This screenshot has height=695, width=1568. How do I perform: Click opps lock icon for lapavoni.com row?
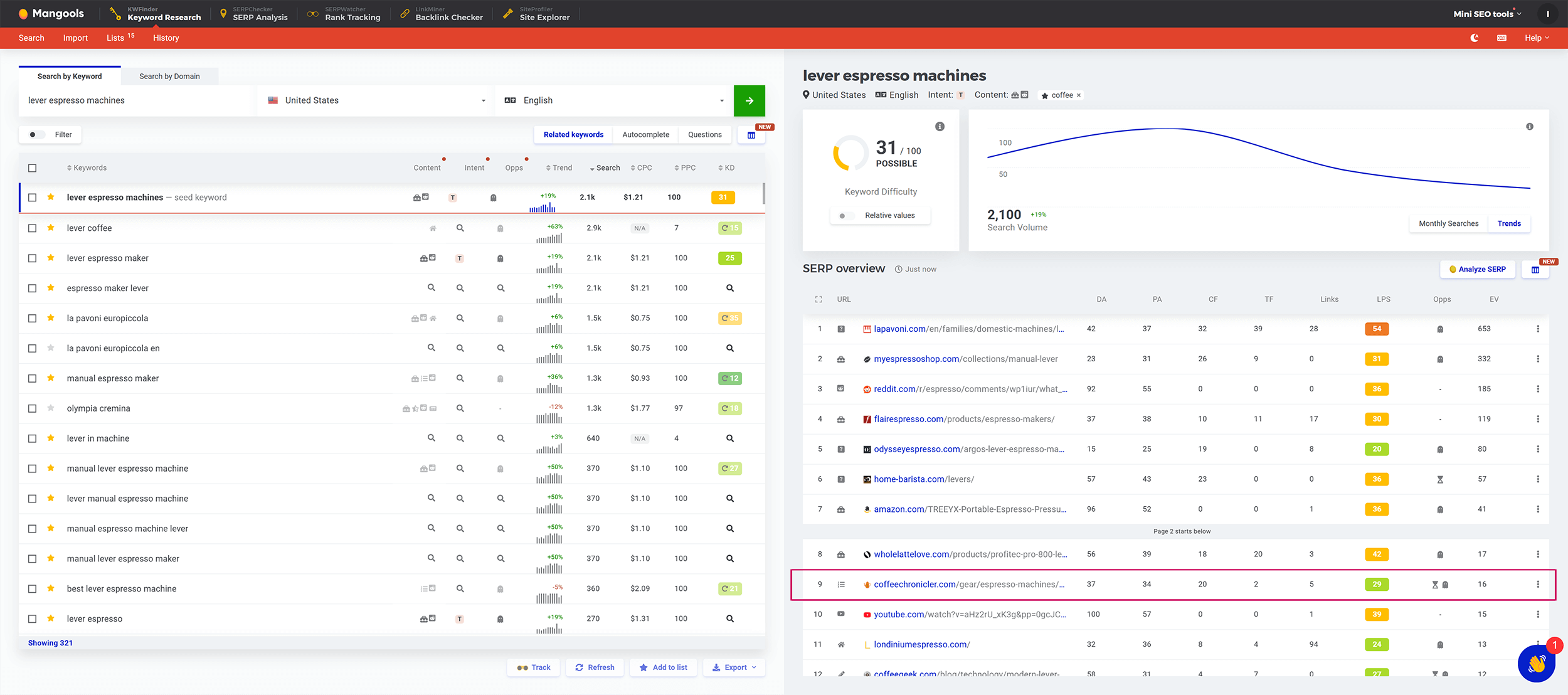pos(1440,329)
